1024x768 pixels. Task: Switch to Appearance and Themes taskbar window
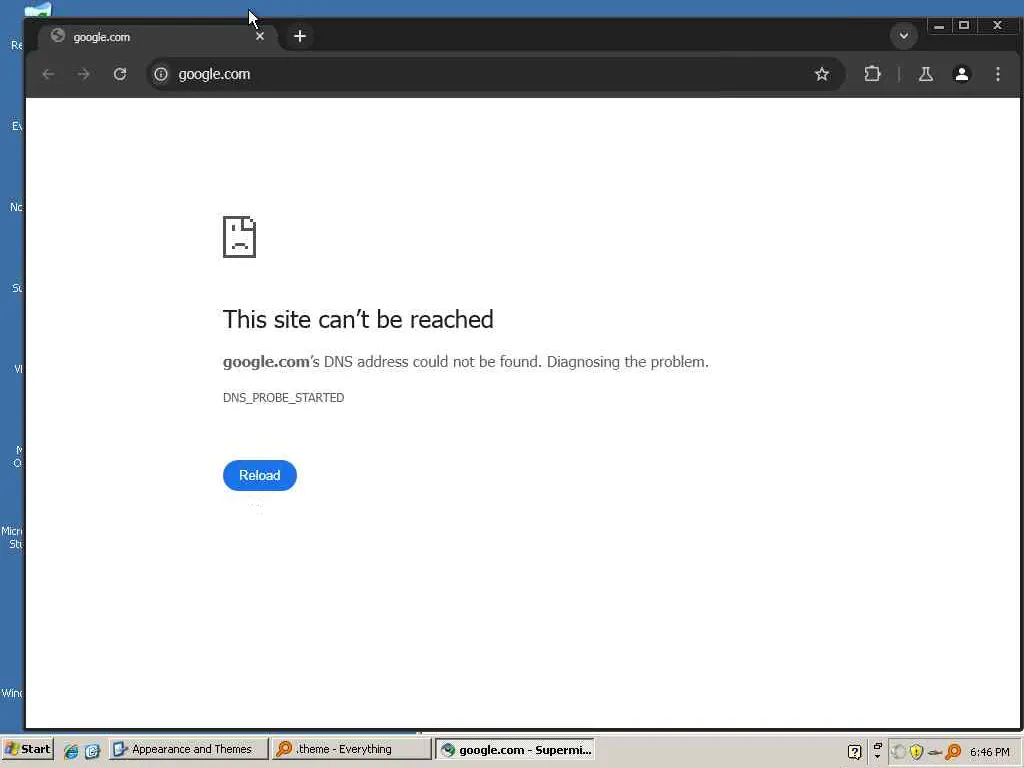coord(189,750)
